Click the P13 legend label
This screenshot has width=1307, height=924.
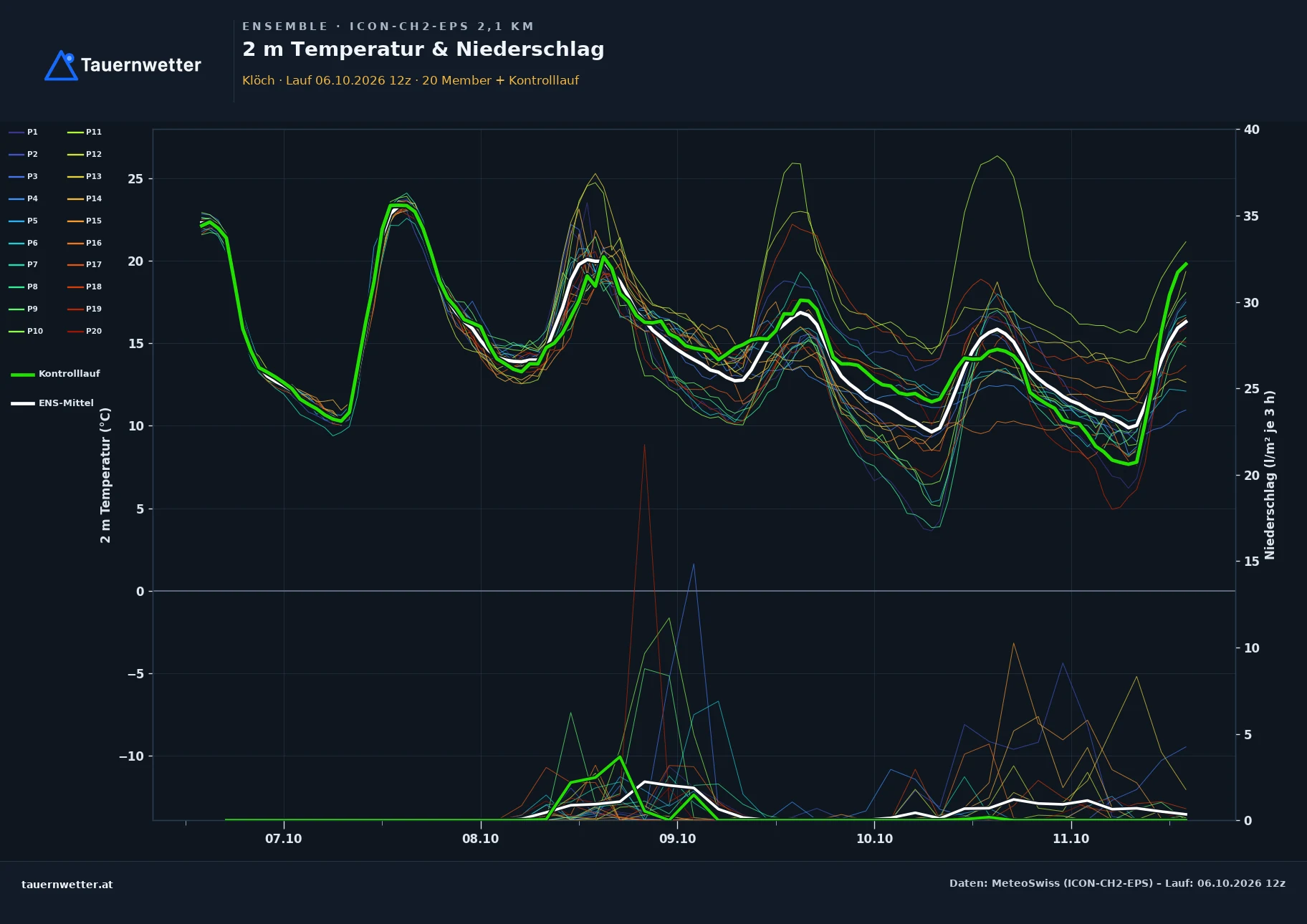[94, 176]
